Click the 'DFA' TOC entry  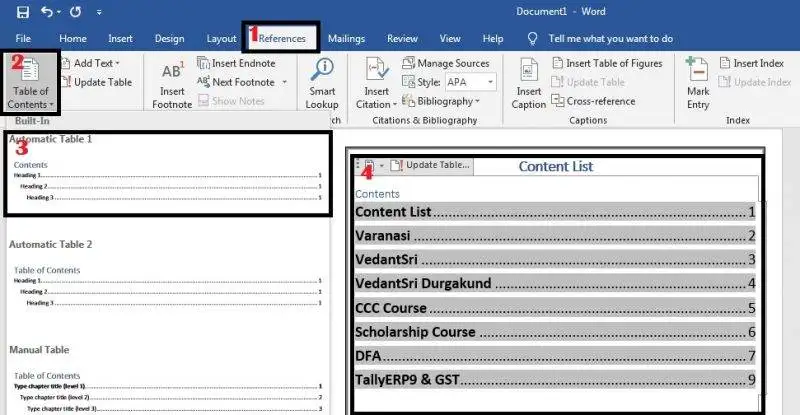point(555,356)
